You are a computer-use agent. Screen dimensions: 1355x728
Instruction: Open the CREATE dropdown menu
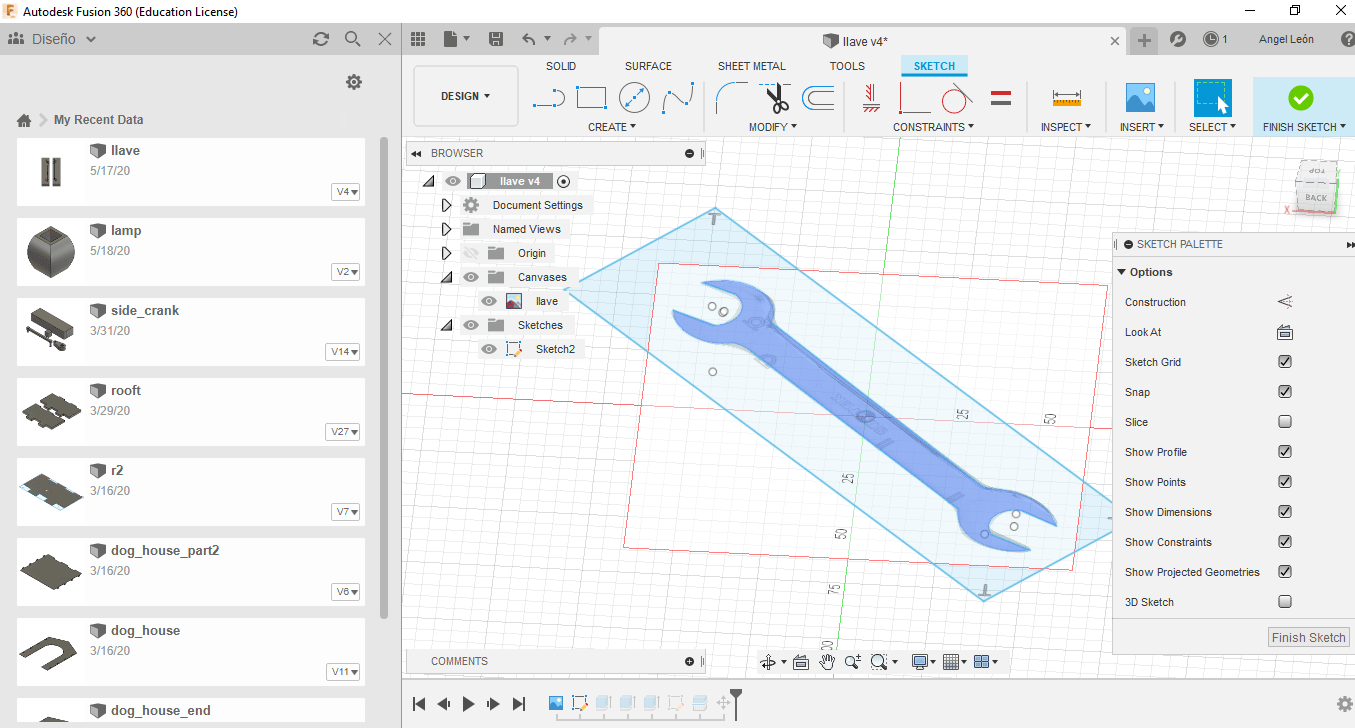pyautogui.click(x=612, y=127)
